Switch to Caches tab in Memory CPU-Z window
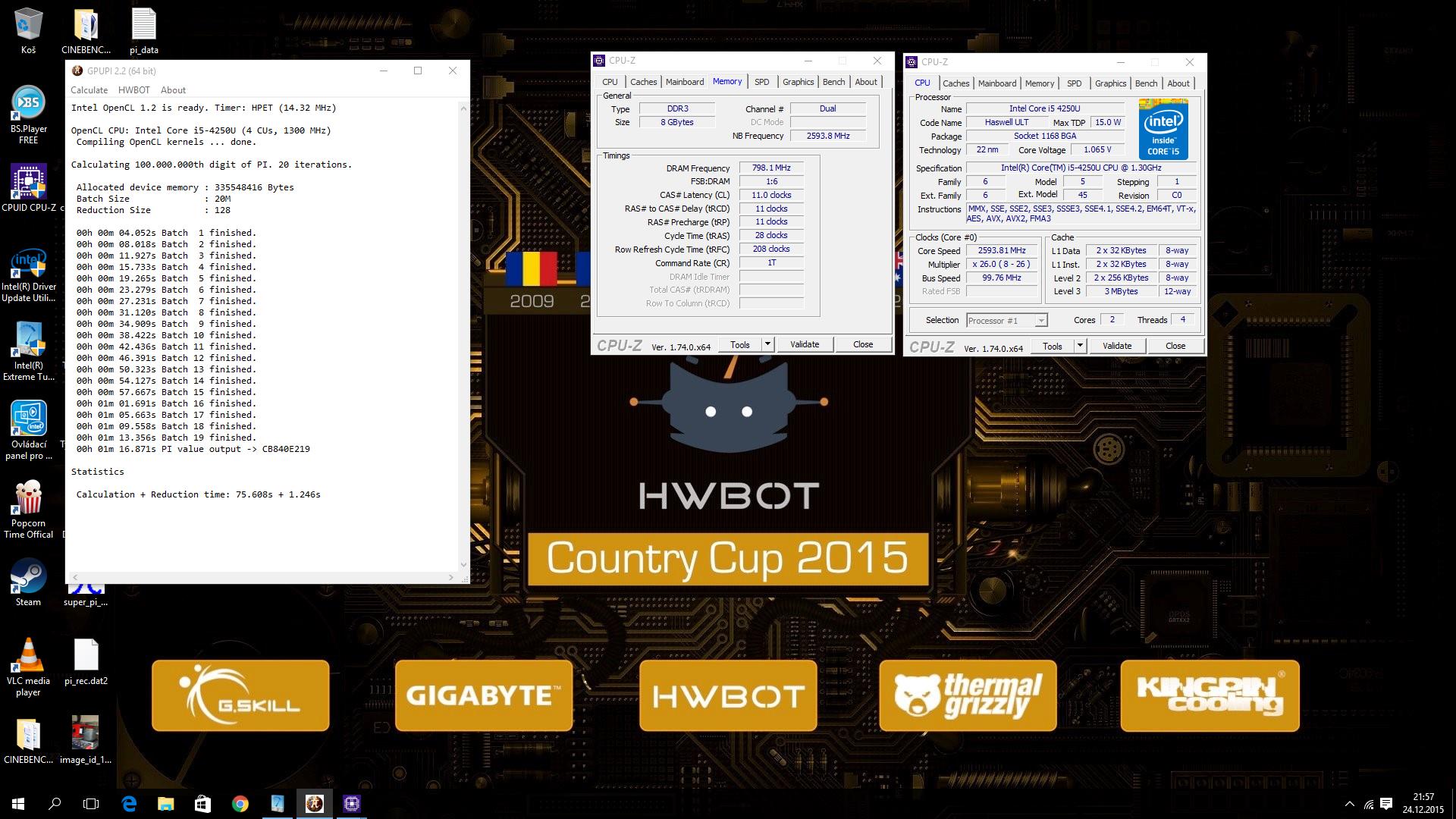The height and width of the screenshot is (819, 1456). tap(643, 82)
